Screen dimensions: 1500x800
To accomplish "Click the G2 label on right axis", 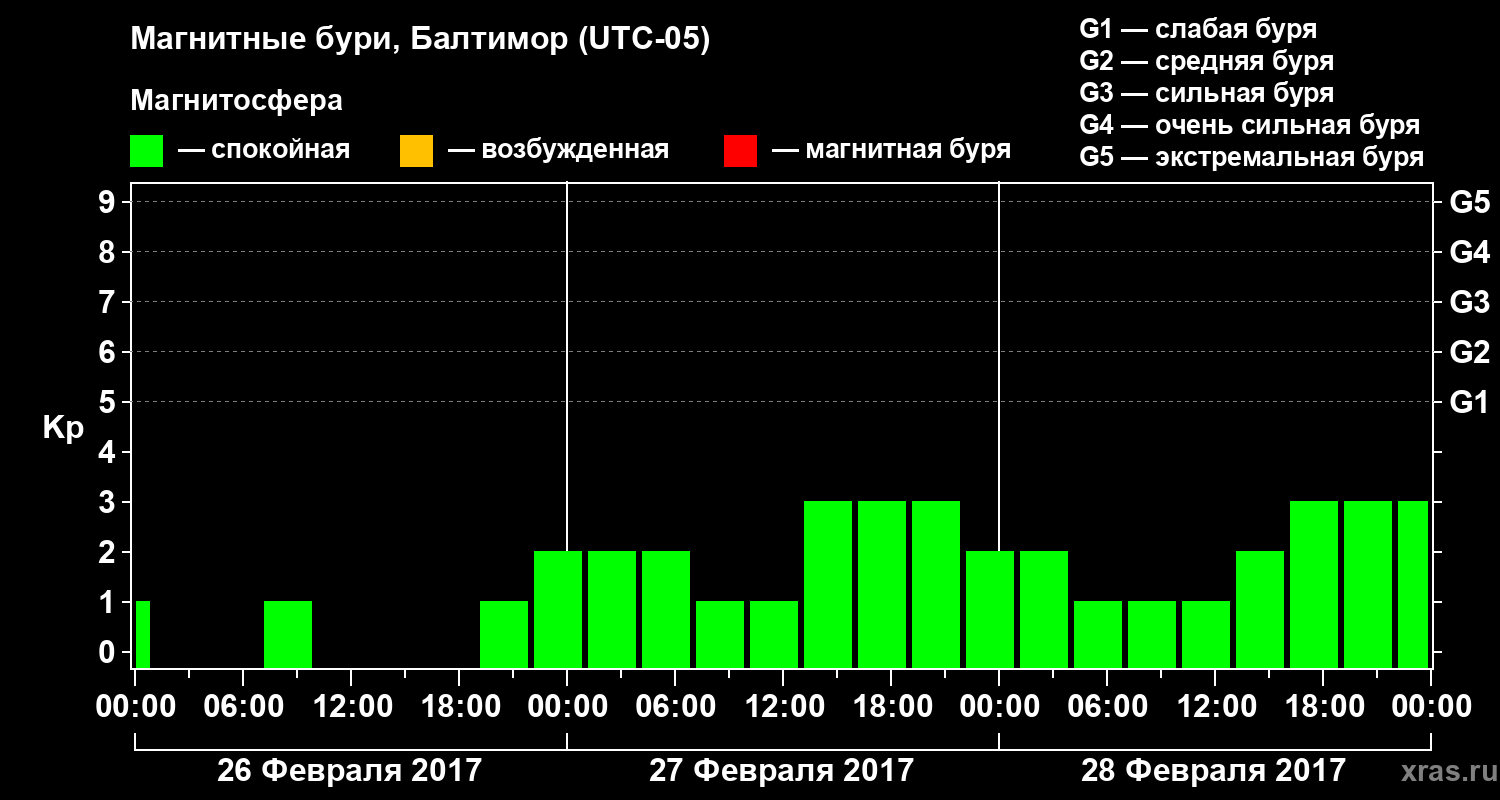I will pos(1469,352).
